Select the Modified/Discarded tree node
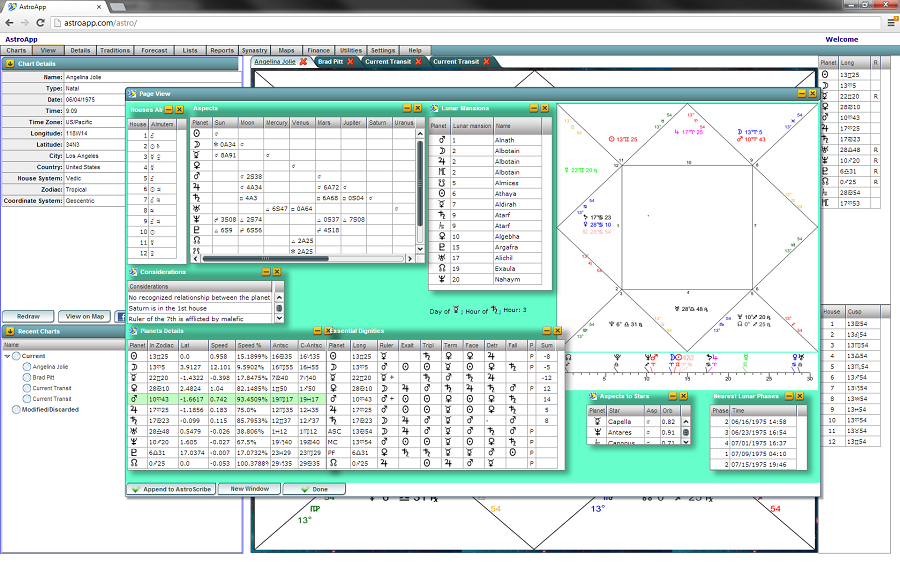 [x=48, y=409]
